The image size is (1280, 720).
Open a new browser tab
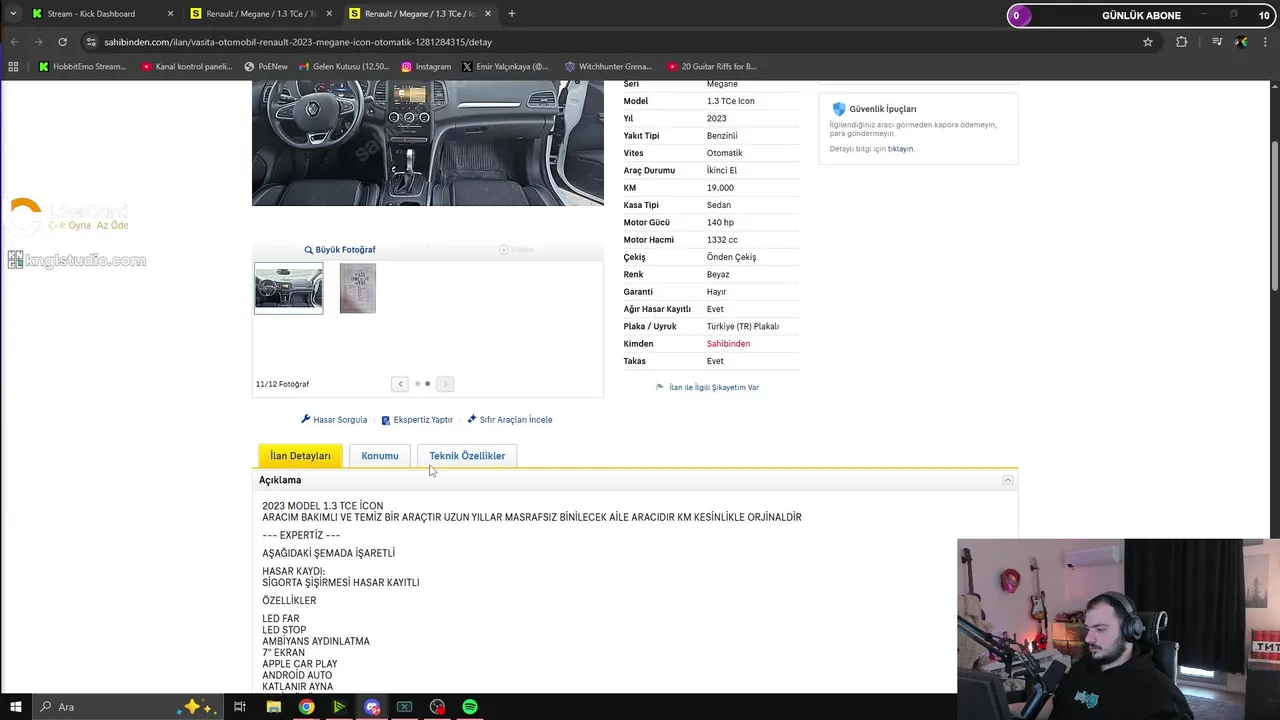[x=512, y=14]
